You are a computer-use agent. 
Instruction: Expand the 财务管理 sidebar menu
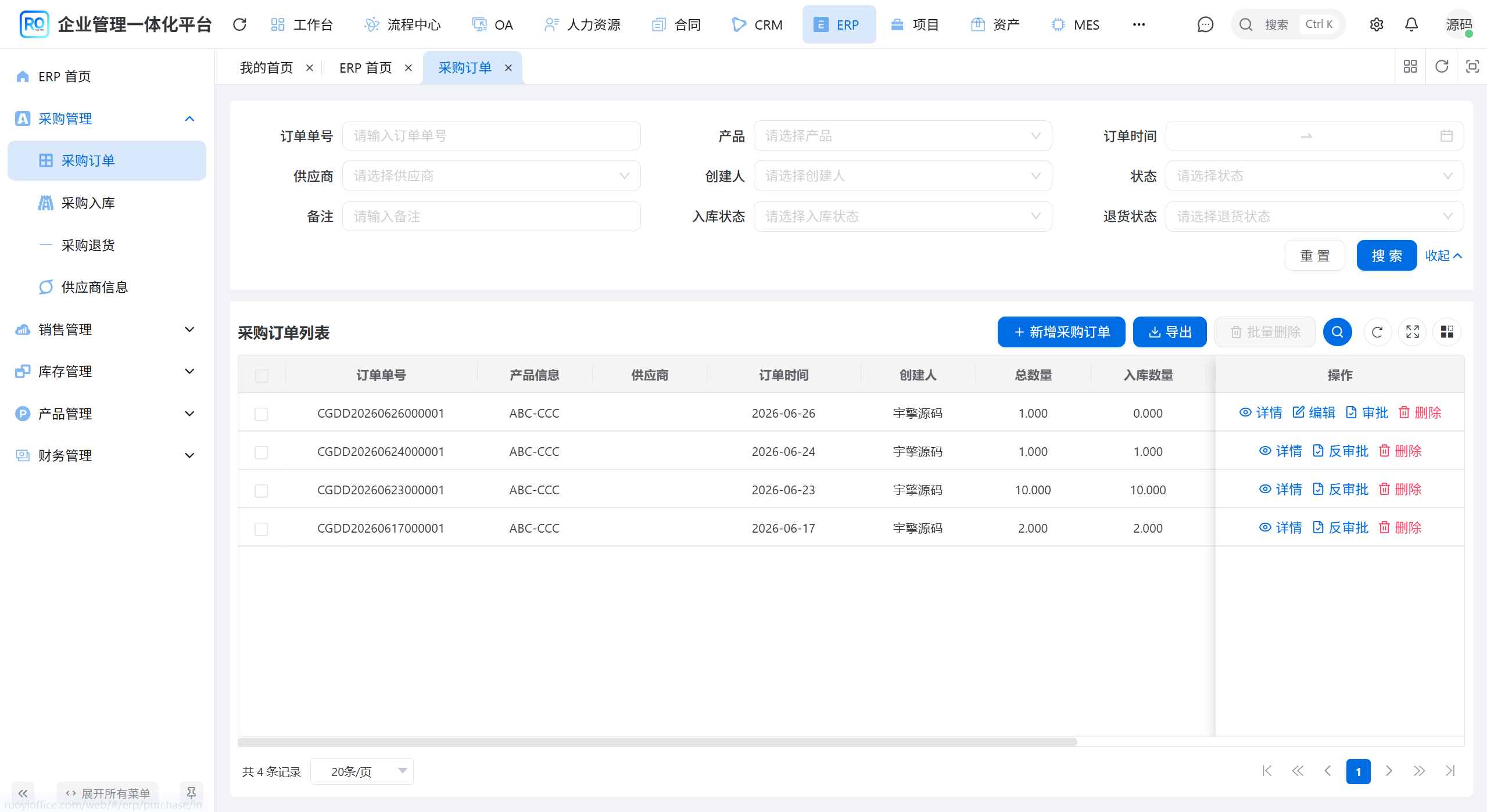pos(106,455)
